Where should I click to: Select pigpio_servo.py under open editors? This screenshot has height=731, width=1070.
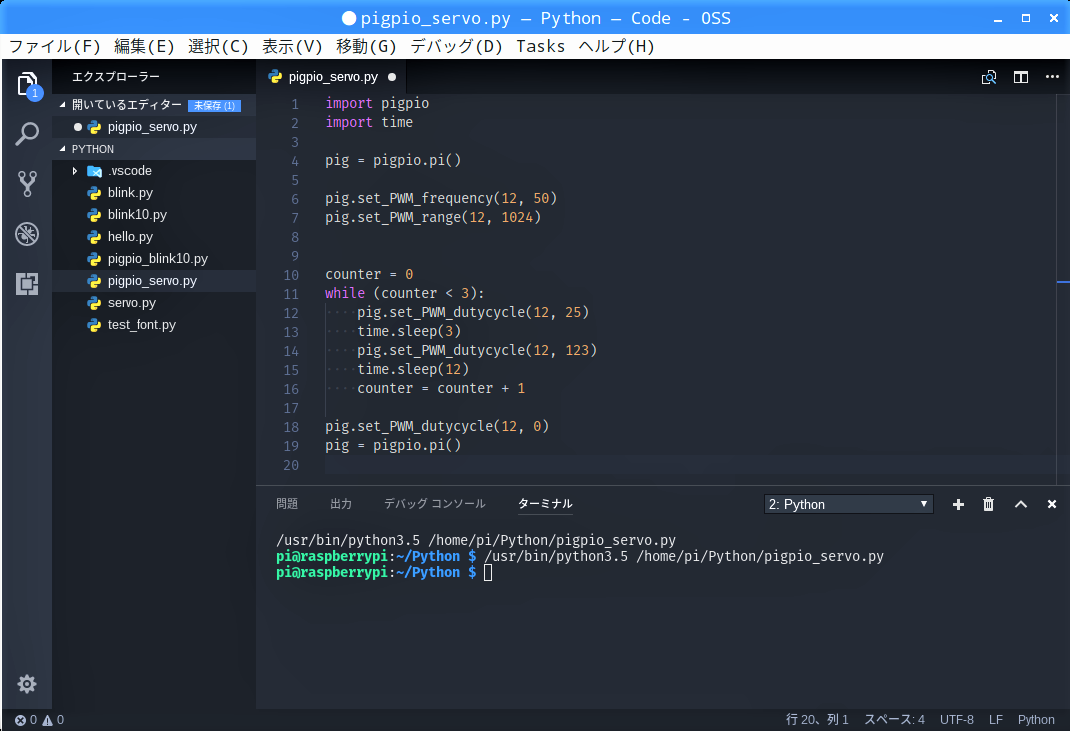(x=154, y=127)
